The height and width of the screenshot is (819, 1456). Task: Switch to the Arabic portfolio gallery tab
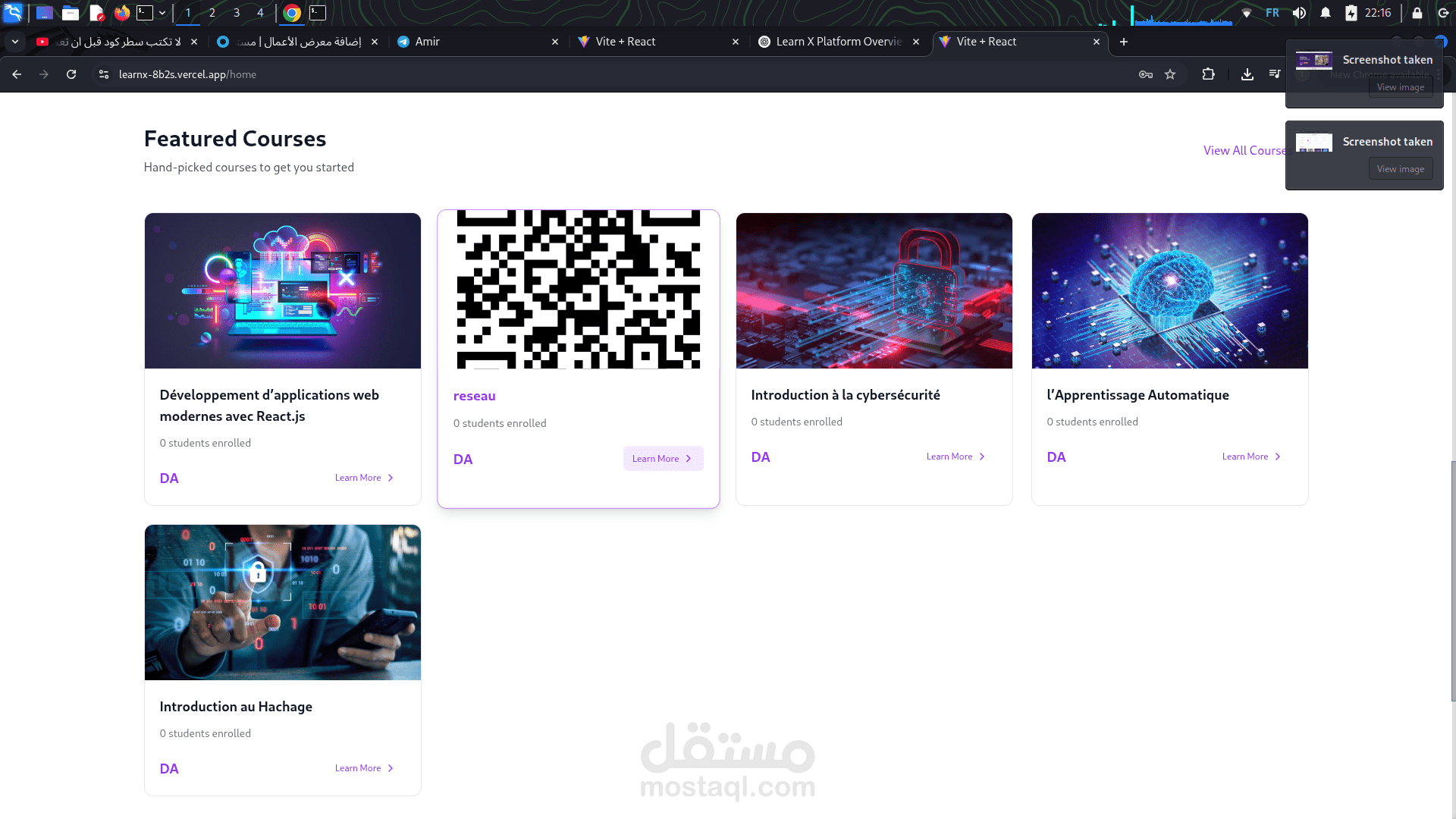(x=297, y=42)
